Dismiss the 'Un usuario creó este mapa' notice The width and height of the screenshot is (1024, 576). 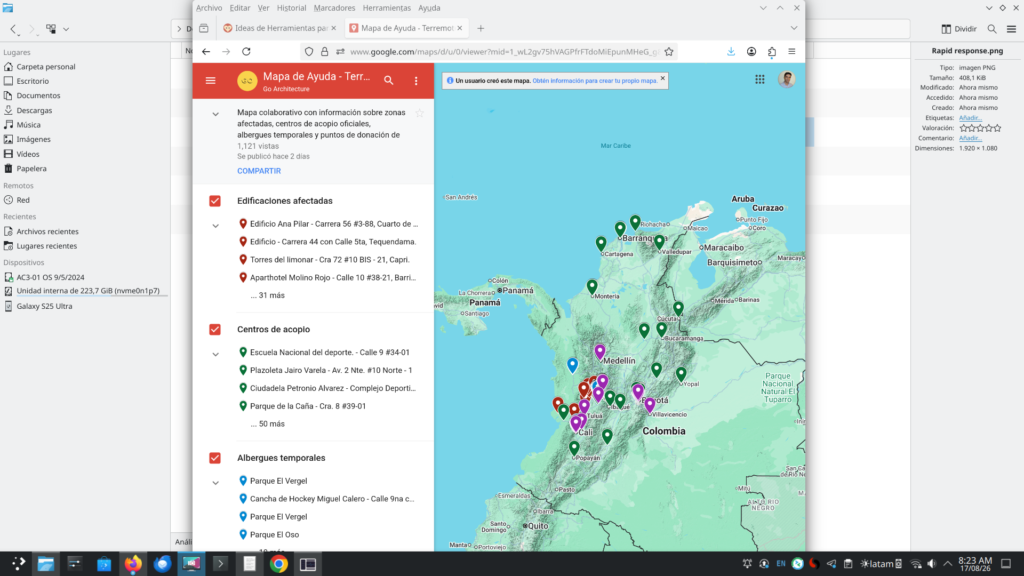pyautogui.click(x=662, y=78)
